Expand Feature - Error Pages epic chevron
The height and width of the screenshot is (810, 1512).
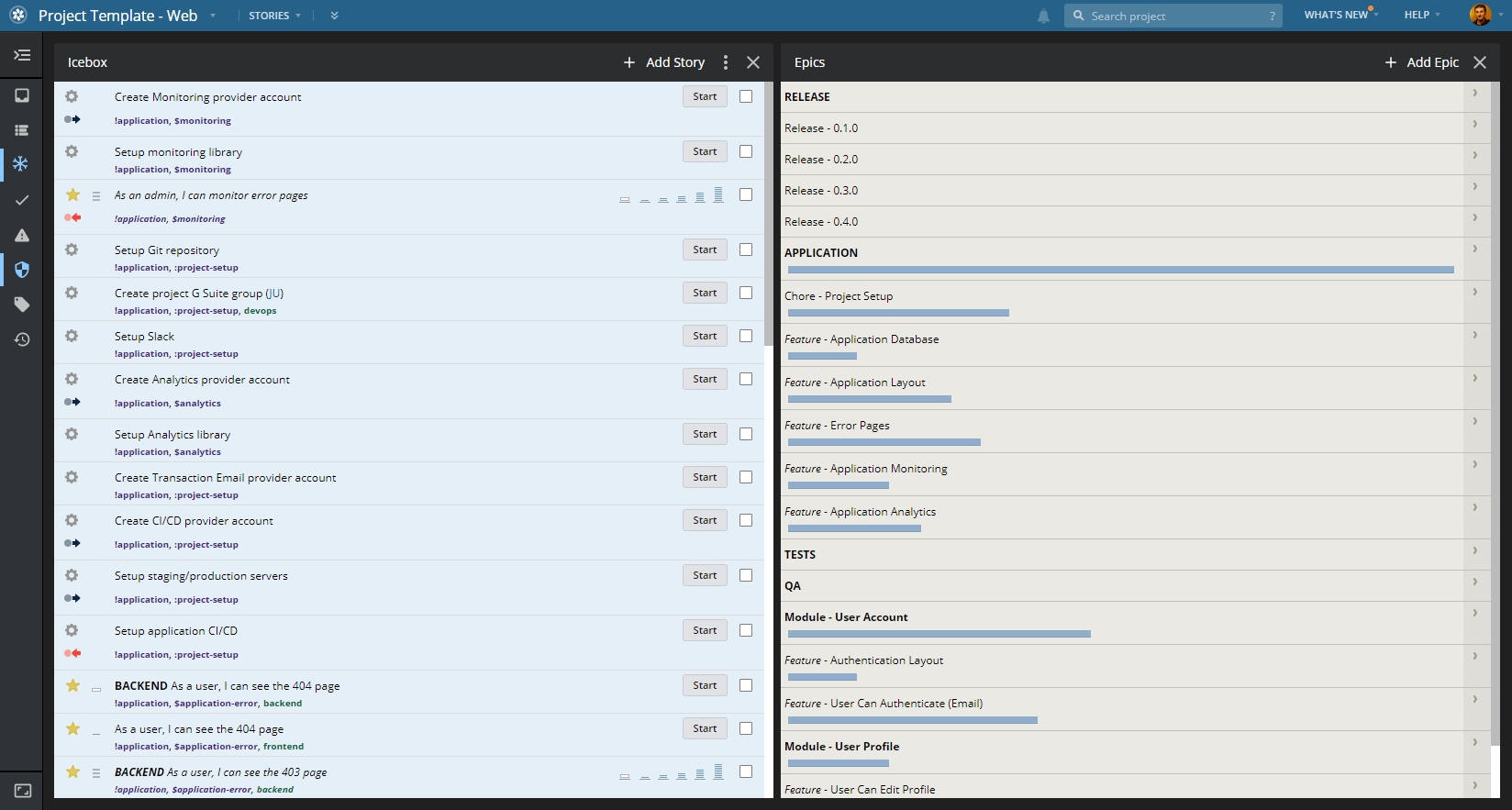click(1474, 422)
